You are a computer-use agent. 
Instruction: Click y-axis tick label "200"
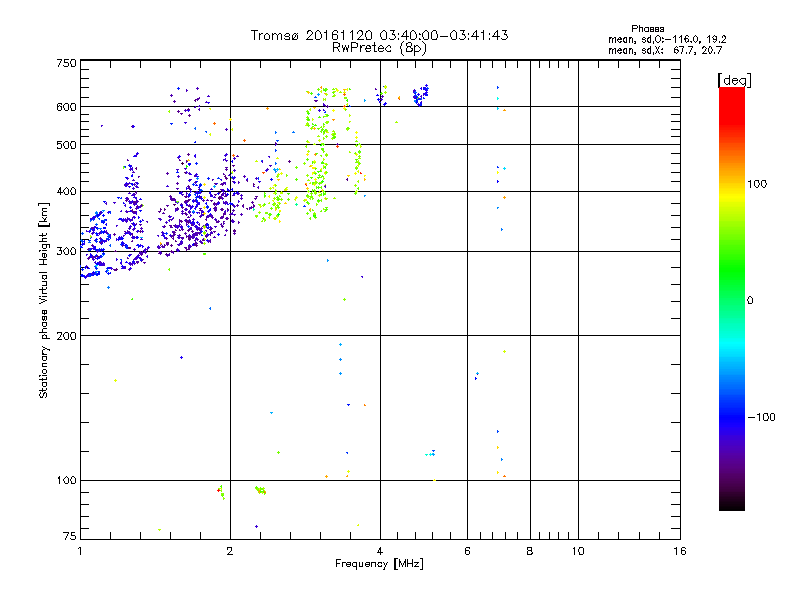(x=66, y=336)
